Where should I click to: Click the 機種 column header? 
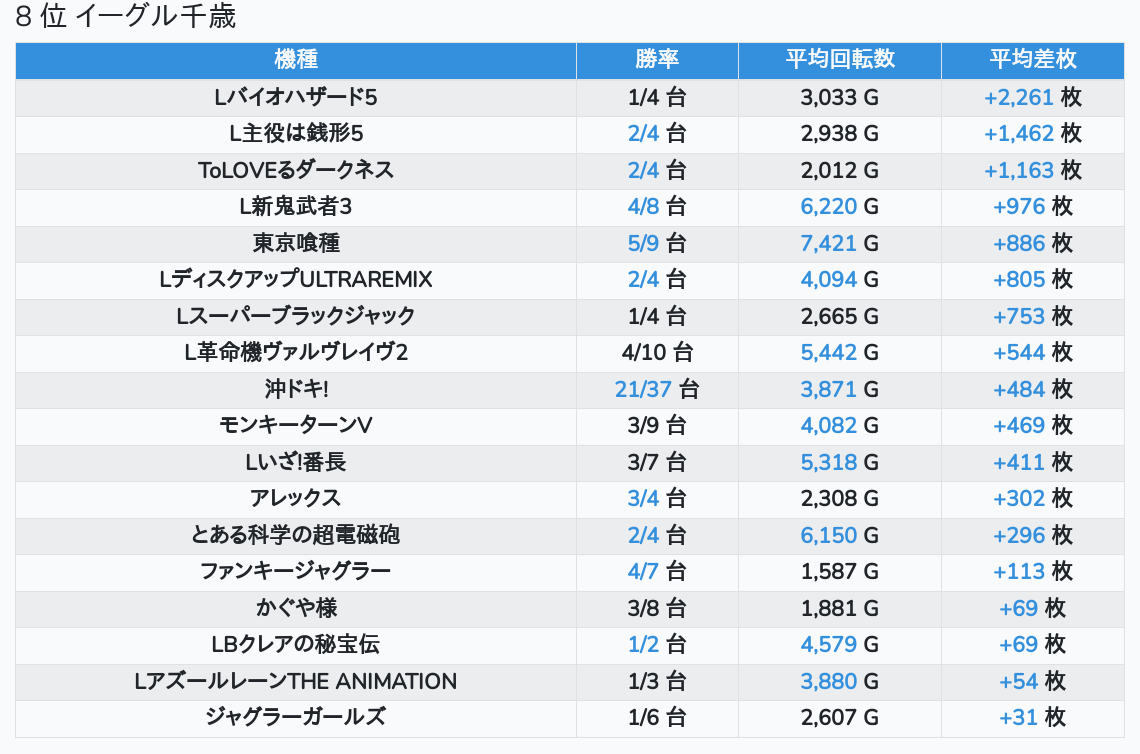(295, 60)
